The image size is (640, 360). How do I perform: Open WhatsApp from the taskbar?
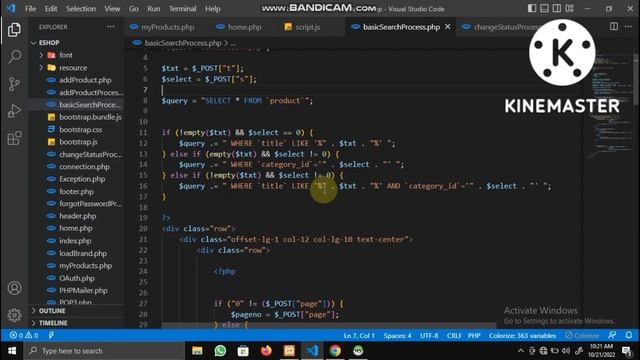point(220,351)
